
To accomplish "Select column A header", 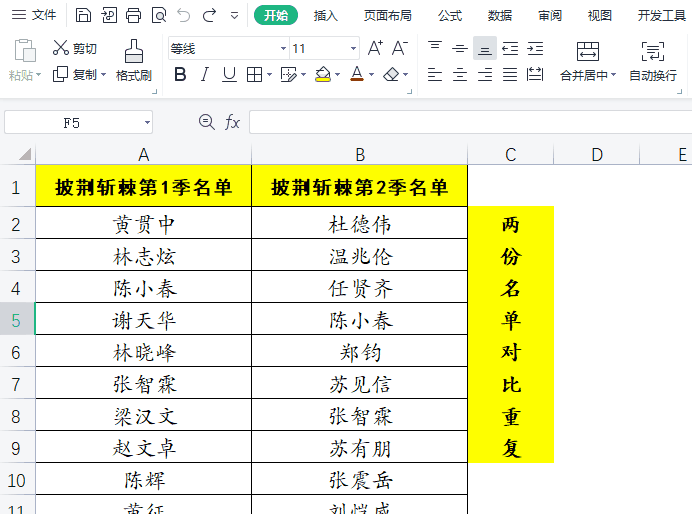I will coord(143,154).
